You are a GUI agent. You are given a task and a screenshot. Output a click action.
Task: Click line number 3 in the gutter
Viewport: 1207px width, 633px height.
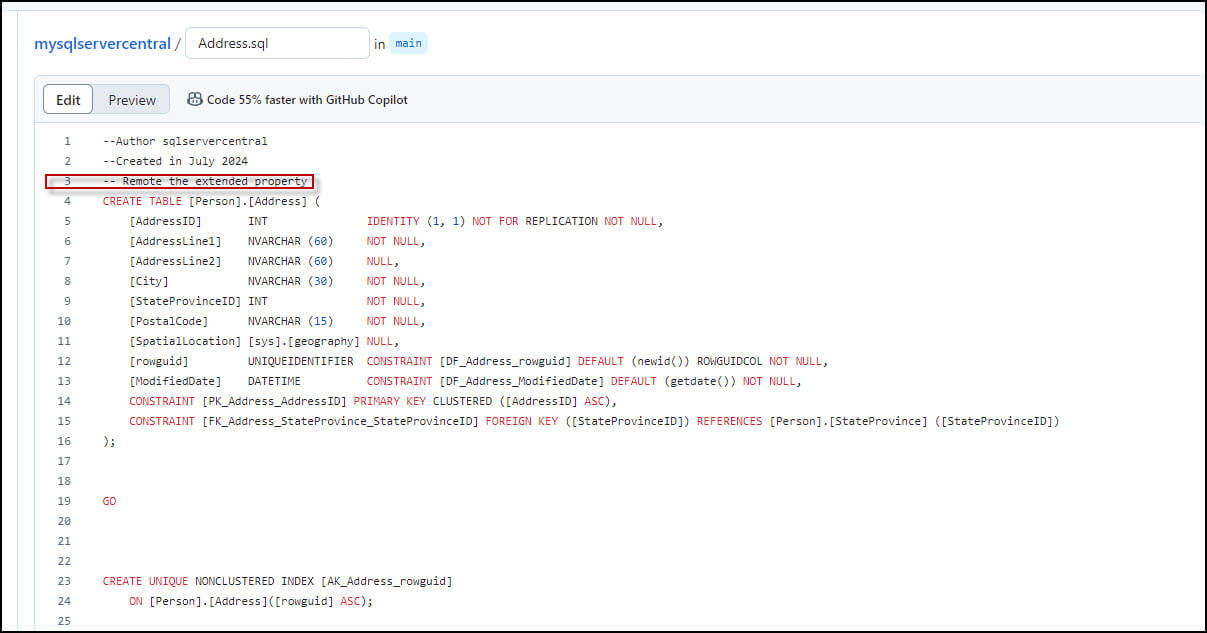tap(67, 181)
